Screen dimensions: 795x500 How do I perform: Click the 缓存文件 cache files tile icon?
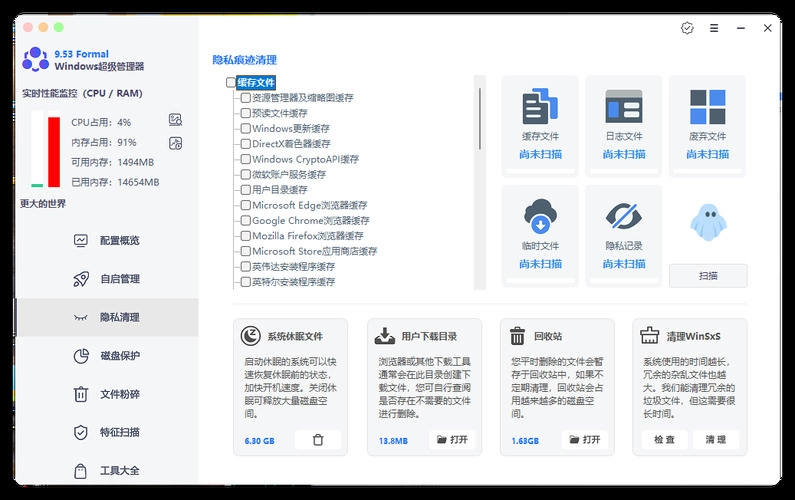click(540, 106)
